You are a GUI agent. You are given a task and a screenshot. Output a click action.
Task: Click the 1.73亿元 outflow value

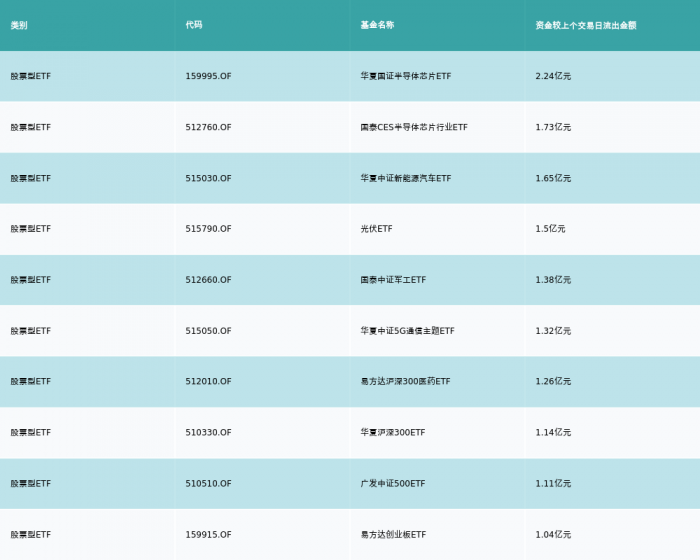coord(553,127)
